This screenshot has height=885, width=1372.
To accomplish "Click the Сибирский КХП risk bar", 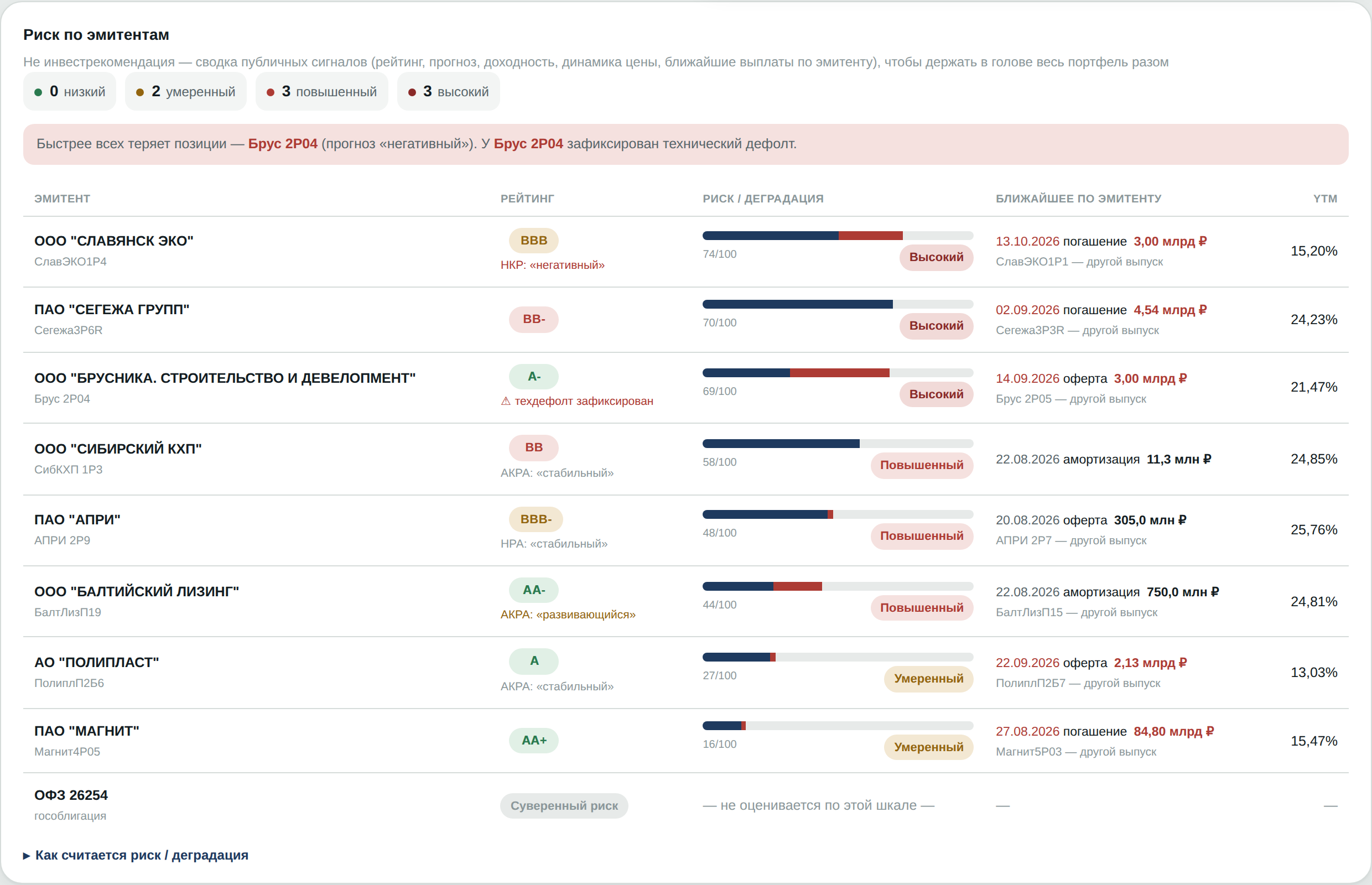I will 838,444.
